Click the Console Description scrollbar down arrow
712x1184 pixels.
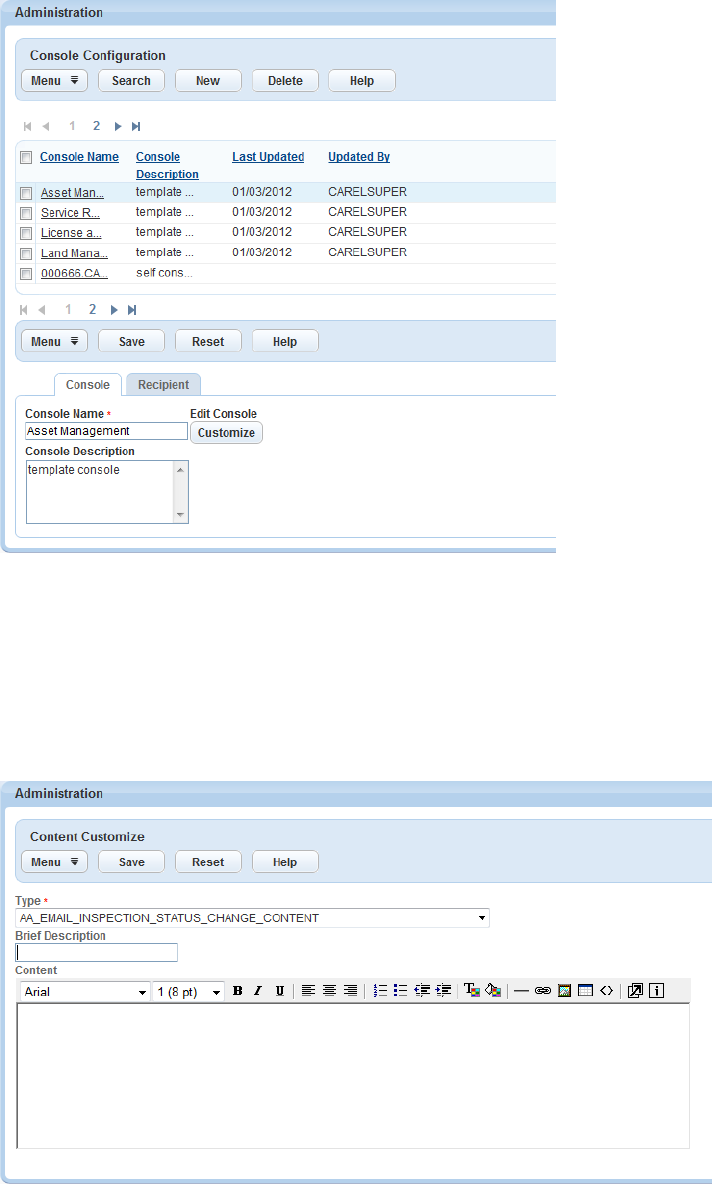pos(180,515)
